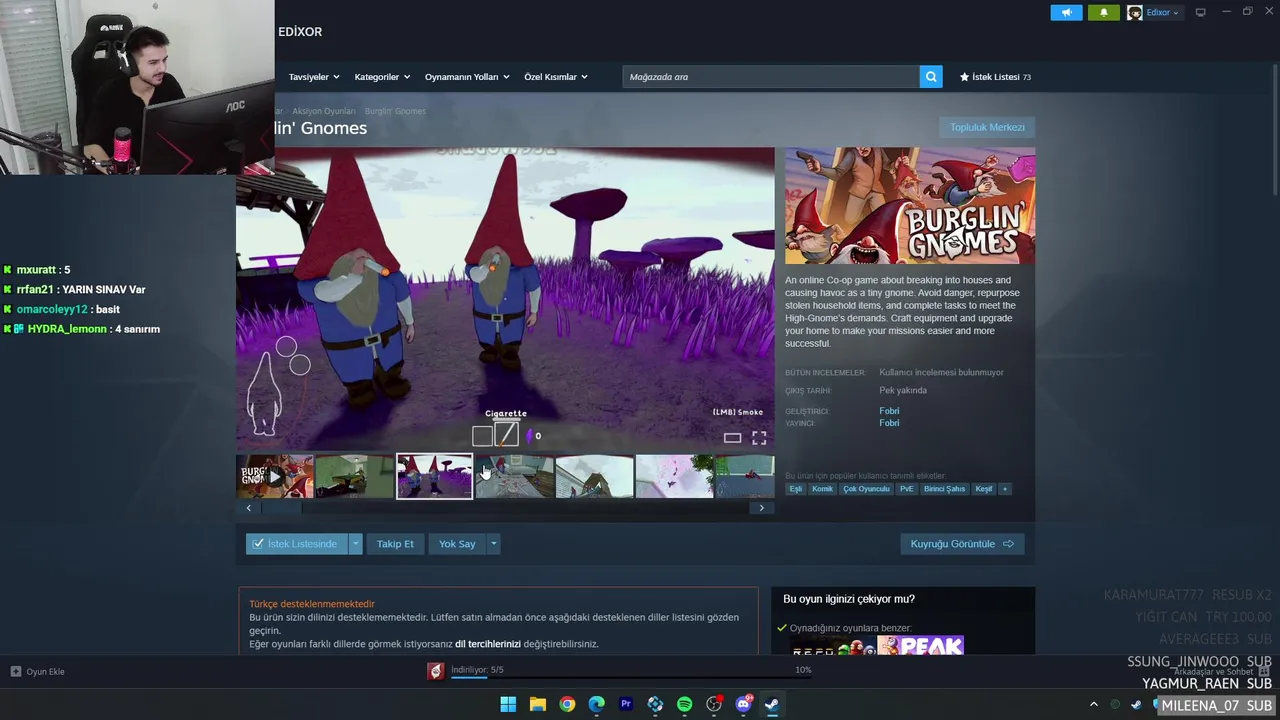The height and width of the screenshot is (720, 1280).
Task: Open the Oynamanın Yolları menu
Action: point(467,77)
